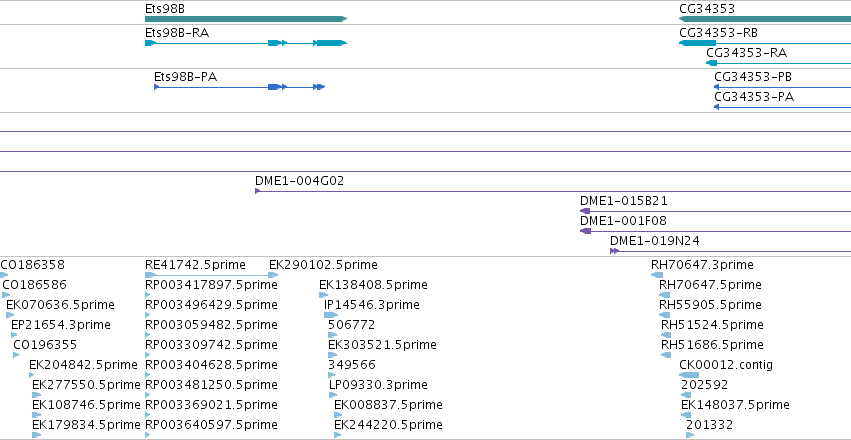Screen dimensions: 851x440
Task: Select the EK204842.5prime label
Action: 84,365
